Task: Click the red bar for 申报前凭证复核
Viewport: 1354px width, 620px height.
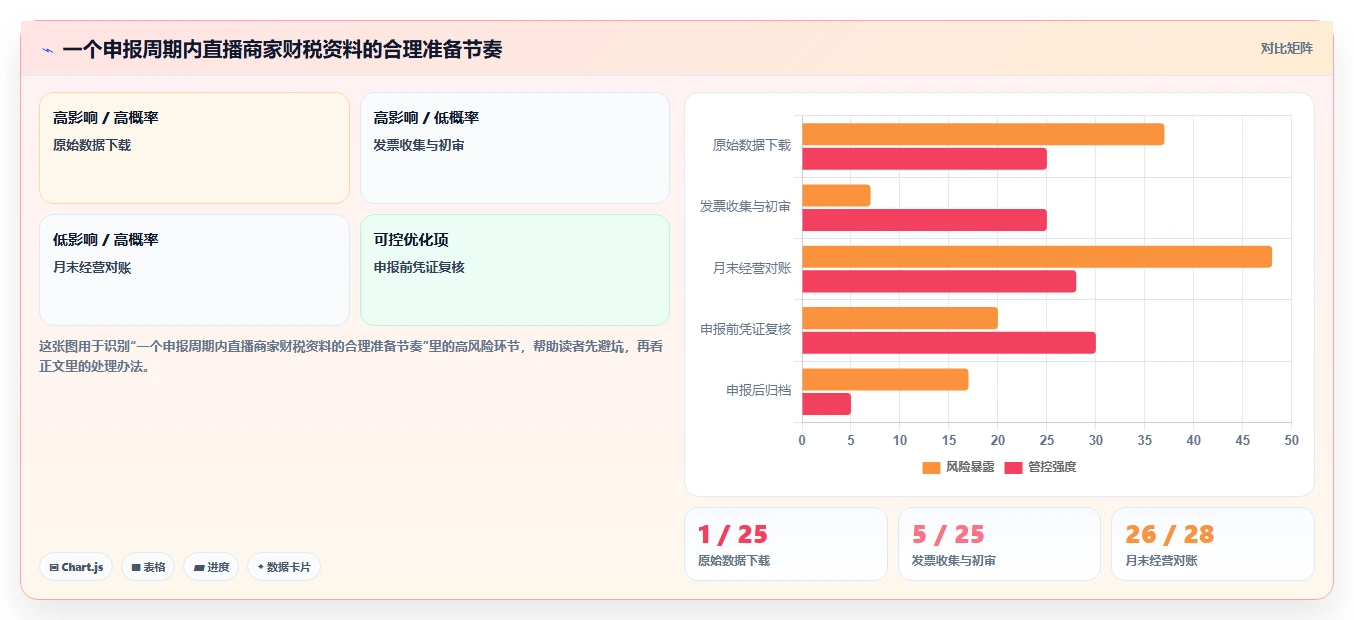Action: click(x=949, y=343)
